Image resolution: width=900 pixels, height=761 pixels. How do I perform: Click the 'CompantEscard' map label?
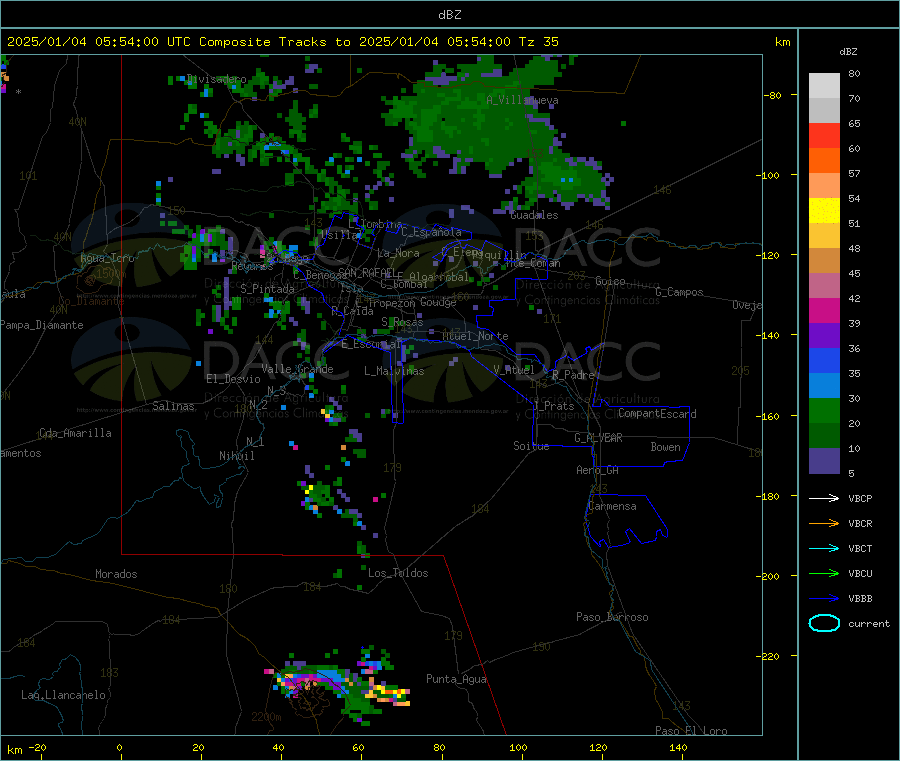657,413
